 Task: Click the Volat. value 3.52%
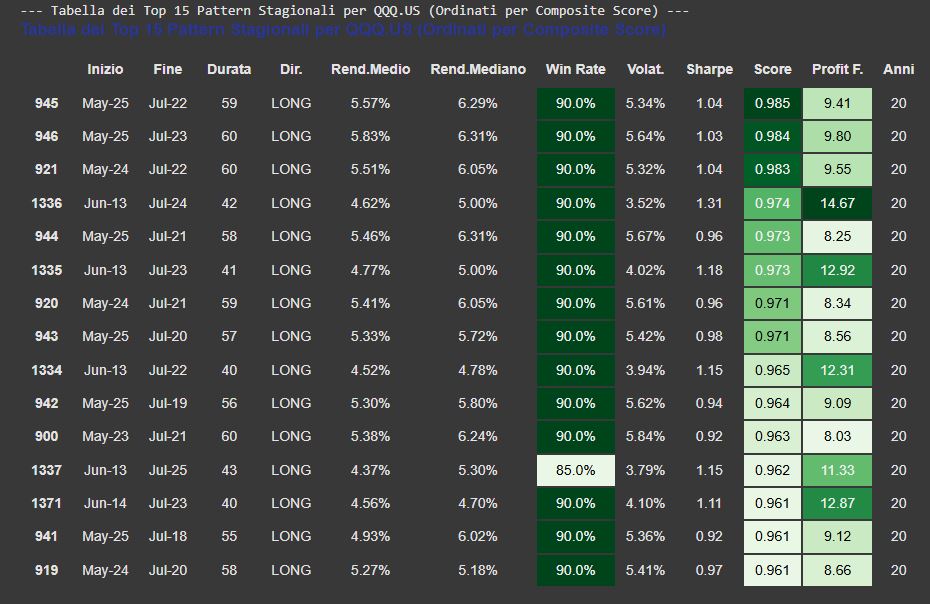click(645, 204)
